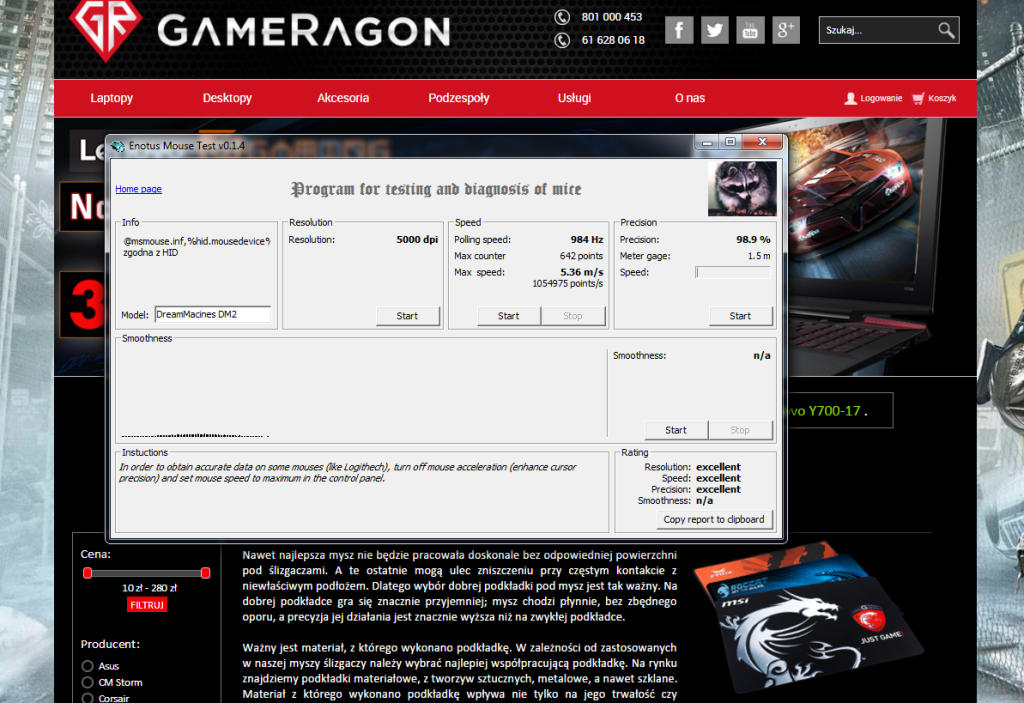Start the Precision test
The width and height of the screenshot is (1024, 703).
pyautogui.click(x=740, y=316)
